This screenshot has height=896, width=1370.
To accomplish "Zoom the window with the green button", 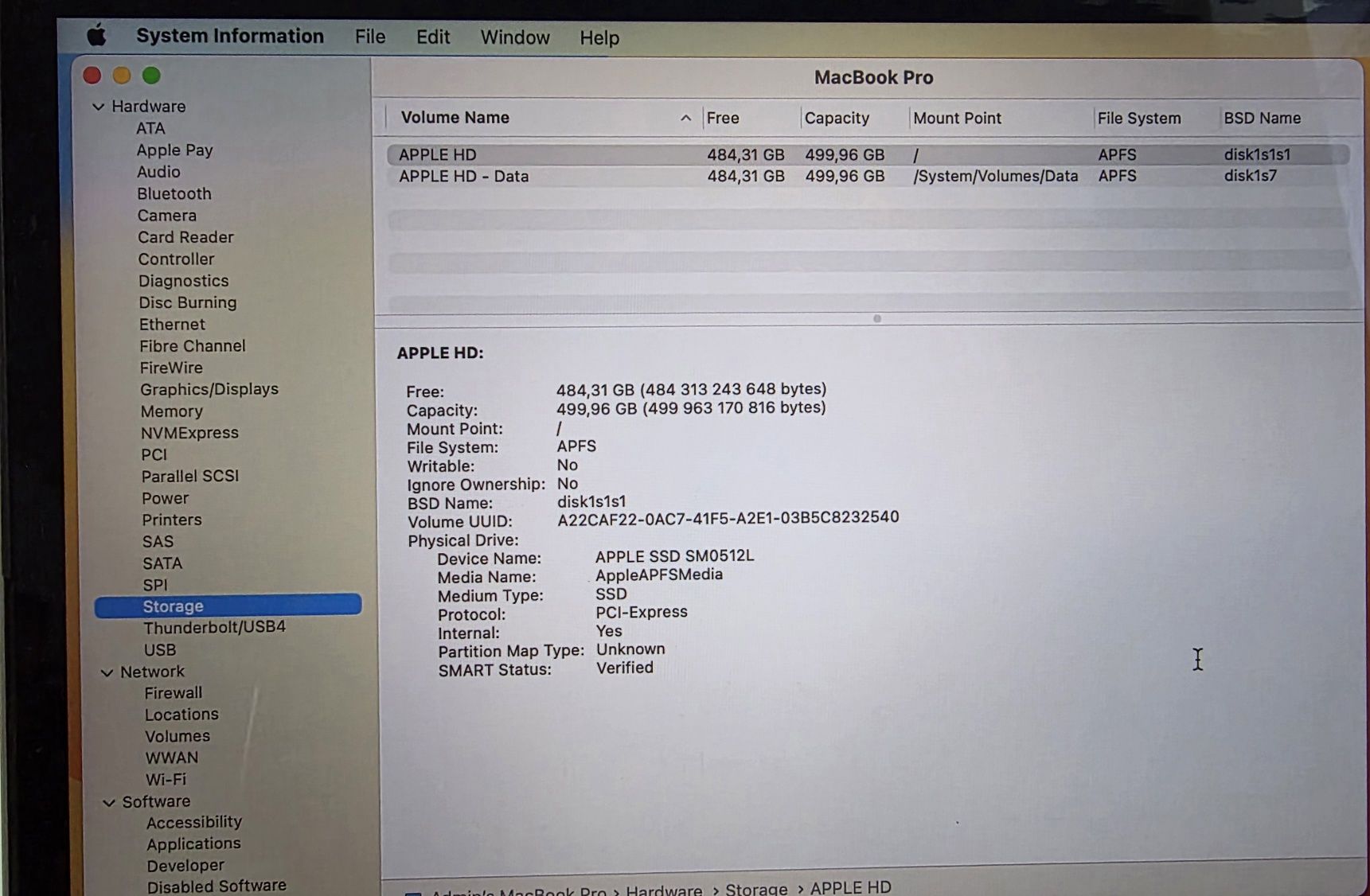I will (151, 76).
